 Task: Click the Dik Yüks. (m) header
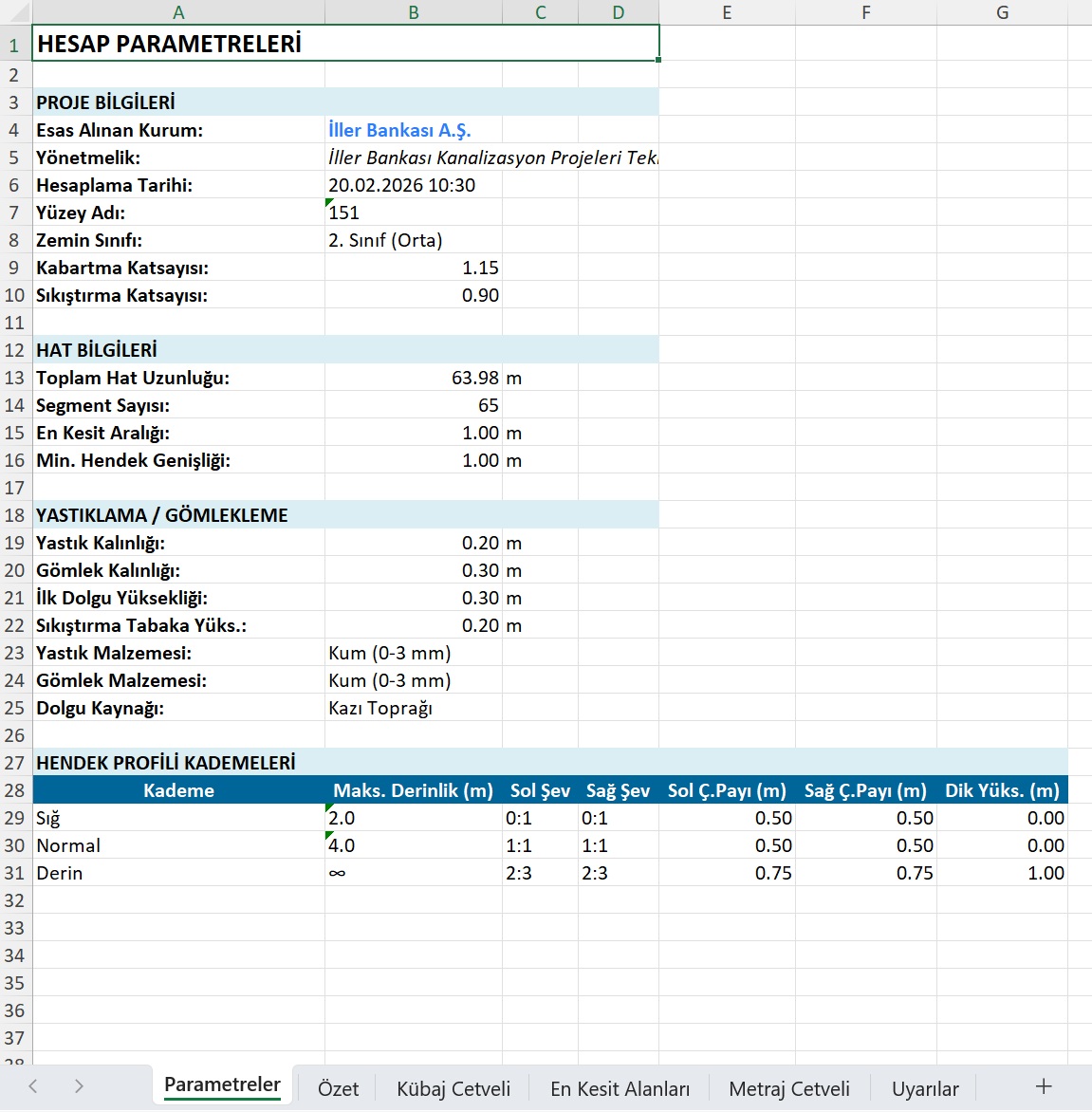pyautogui.click(x=1002, y=790)
